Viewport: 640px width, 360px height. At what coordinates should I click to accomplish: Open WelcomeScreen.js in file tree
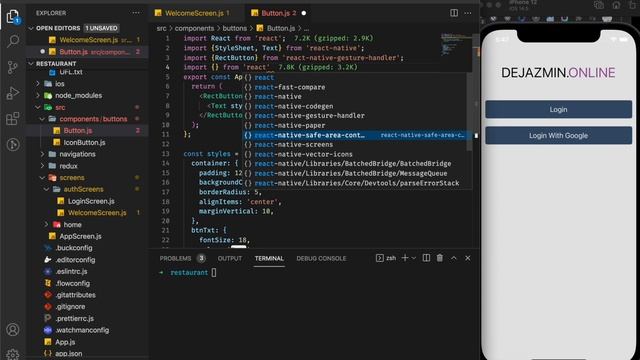pos(97,213)
